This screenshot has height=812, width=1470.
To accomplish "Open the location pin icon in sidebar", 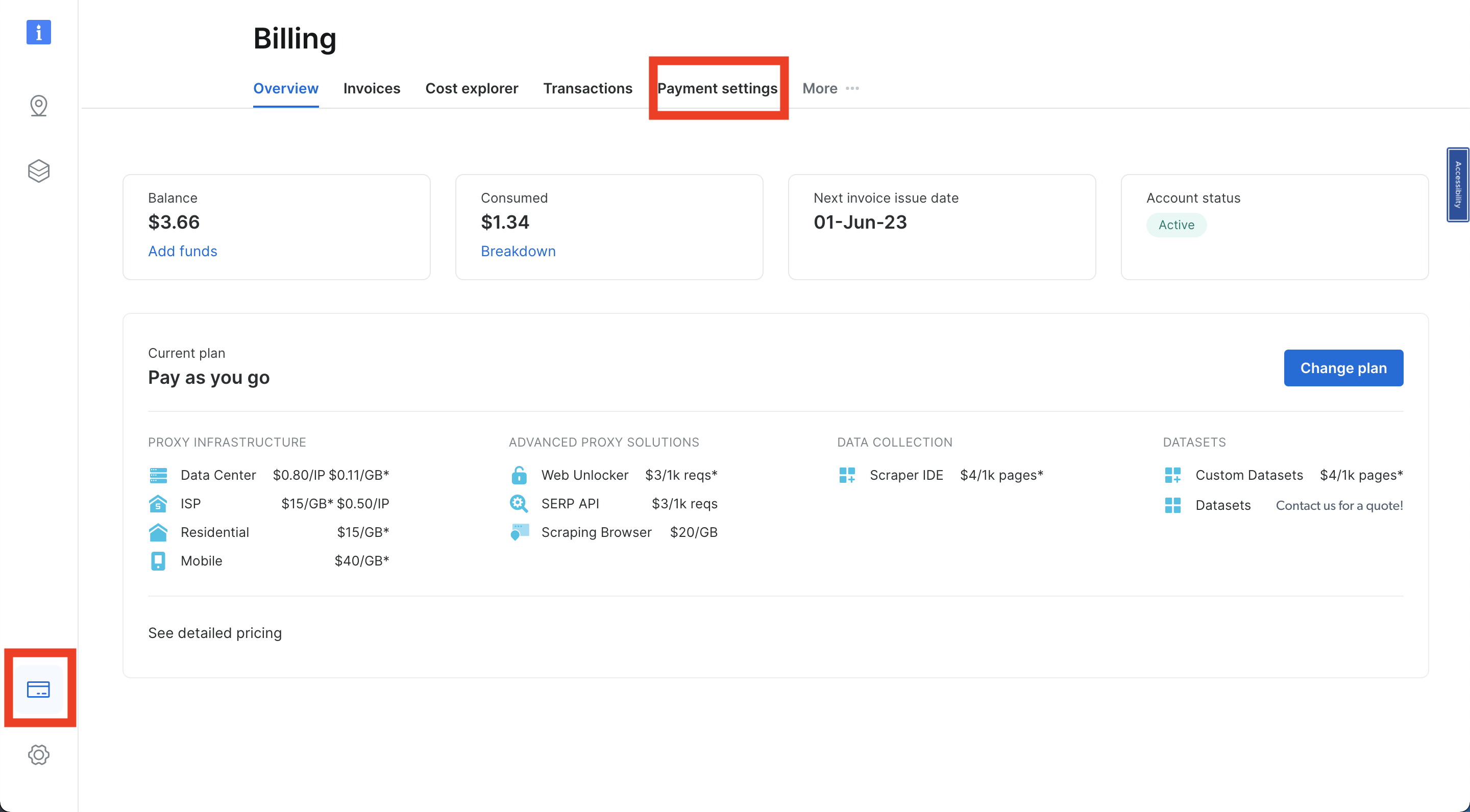I will click(38, 106).
